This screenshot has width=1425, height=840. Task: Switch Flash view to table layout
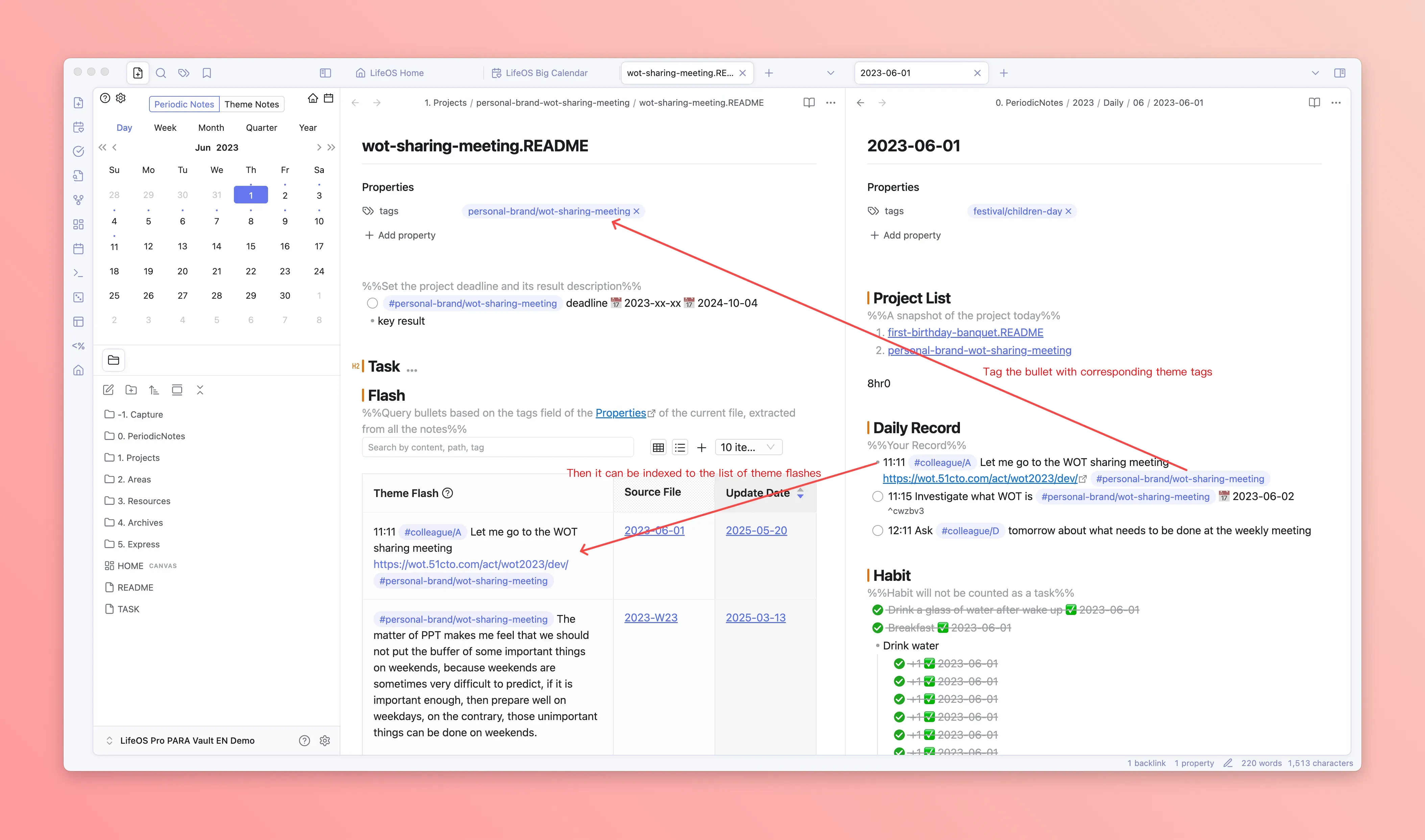coord(658,447)
